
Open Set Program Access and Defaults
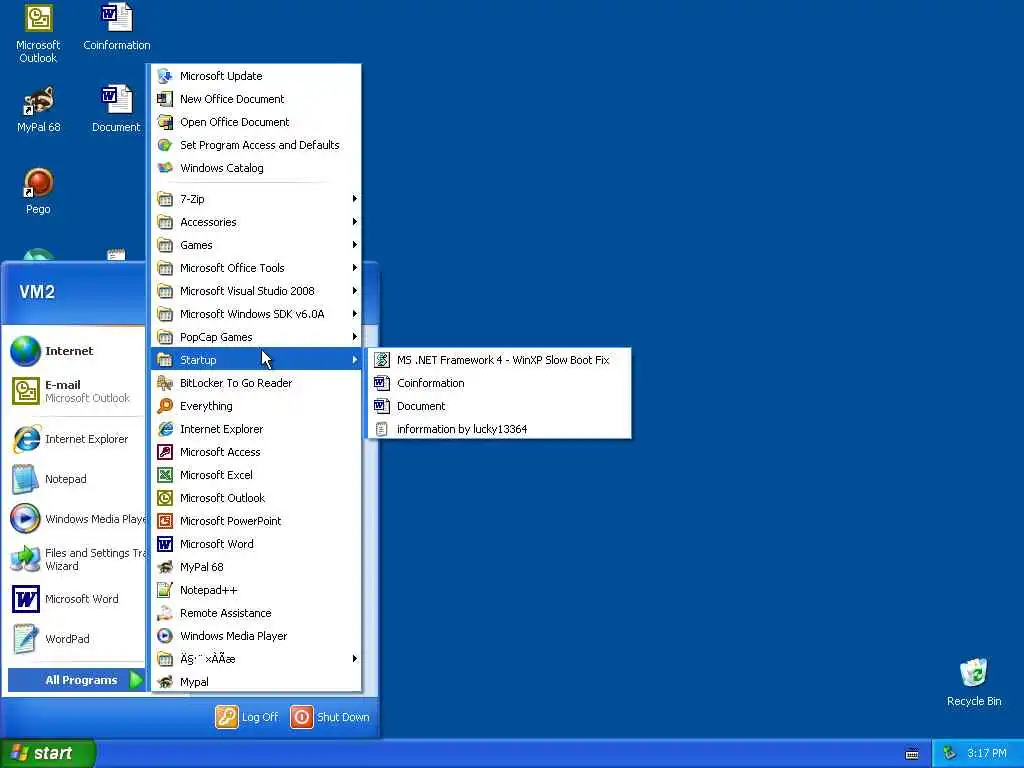pyautogui.click(x=256, y=145)
